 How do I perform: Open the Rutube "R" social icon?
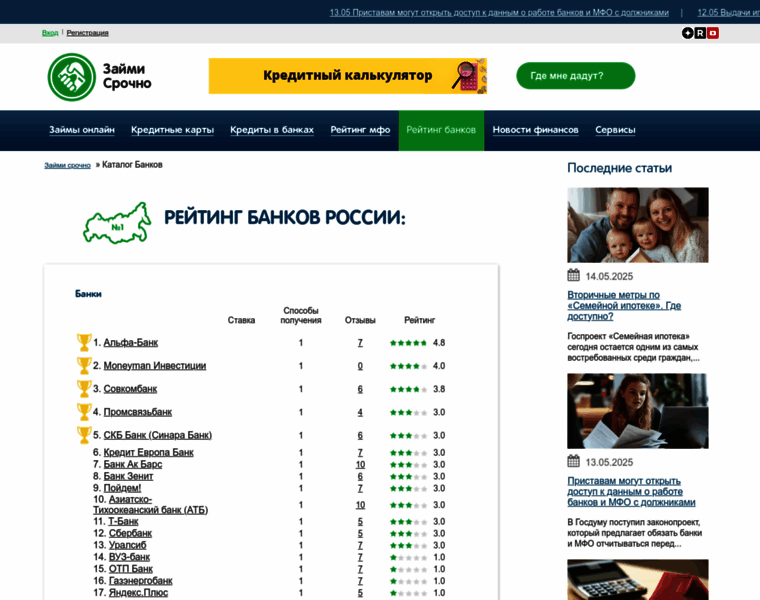click(700, 33)
